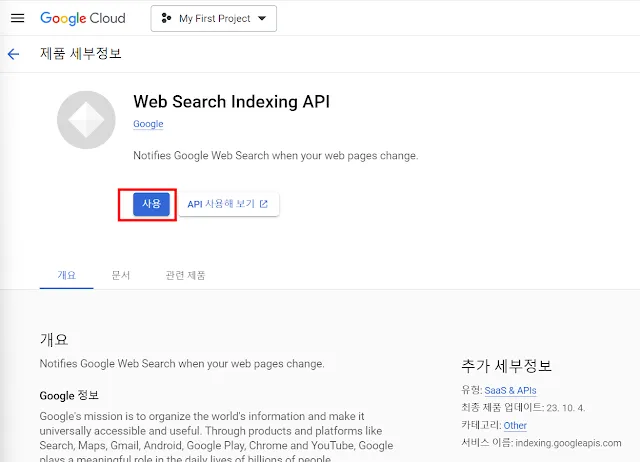
Task: Click the project selector dots icon
Action: click(x=166, y=18)
